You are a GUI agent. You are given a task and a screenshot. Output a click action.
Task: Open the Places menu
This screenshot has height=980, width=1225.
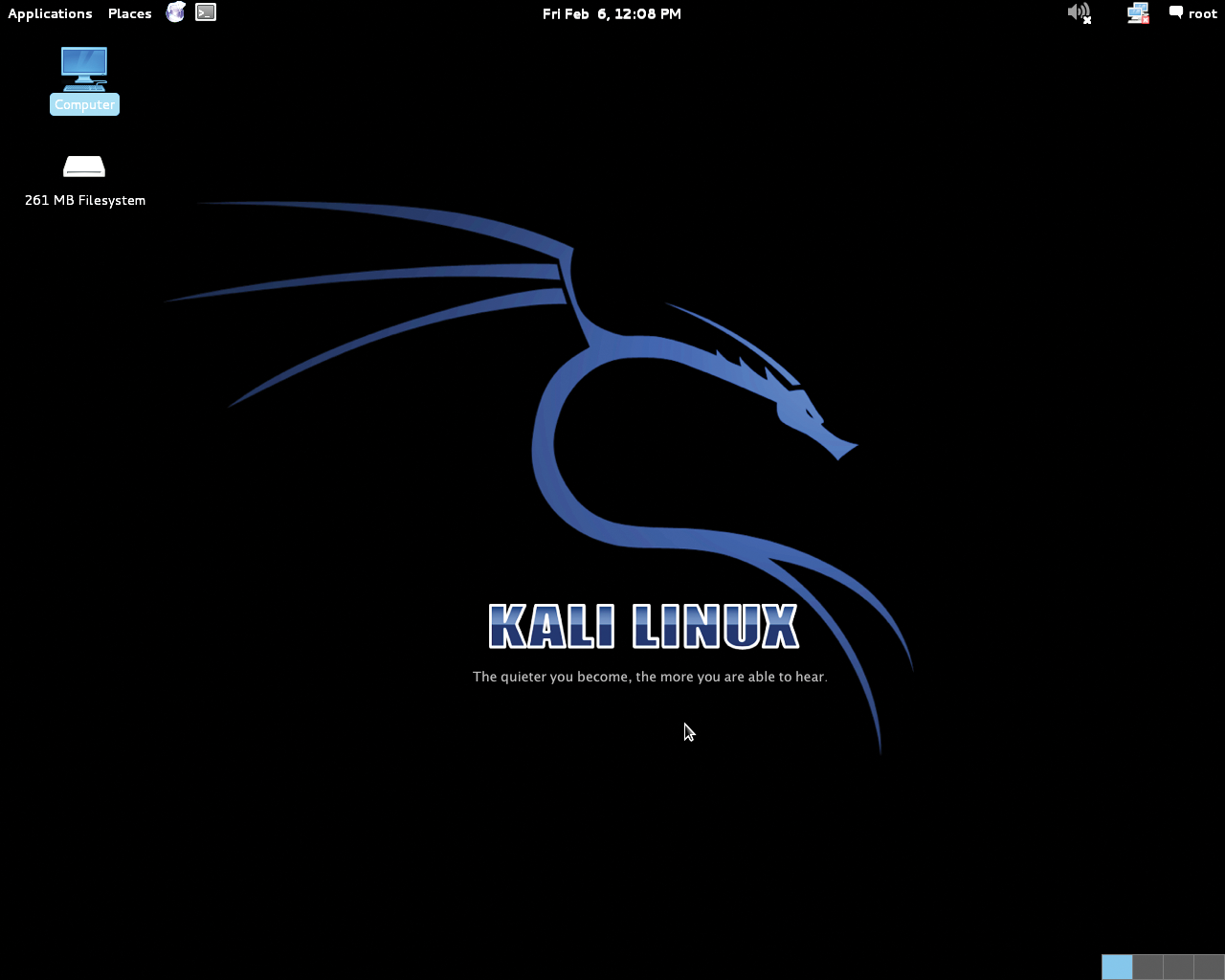point(129,12)
